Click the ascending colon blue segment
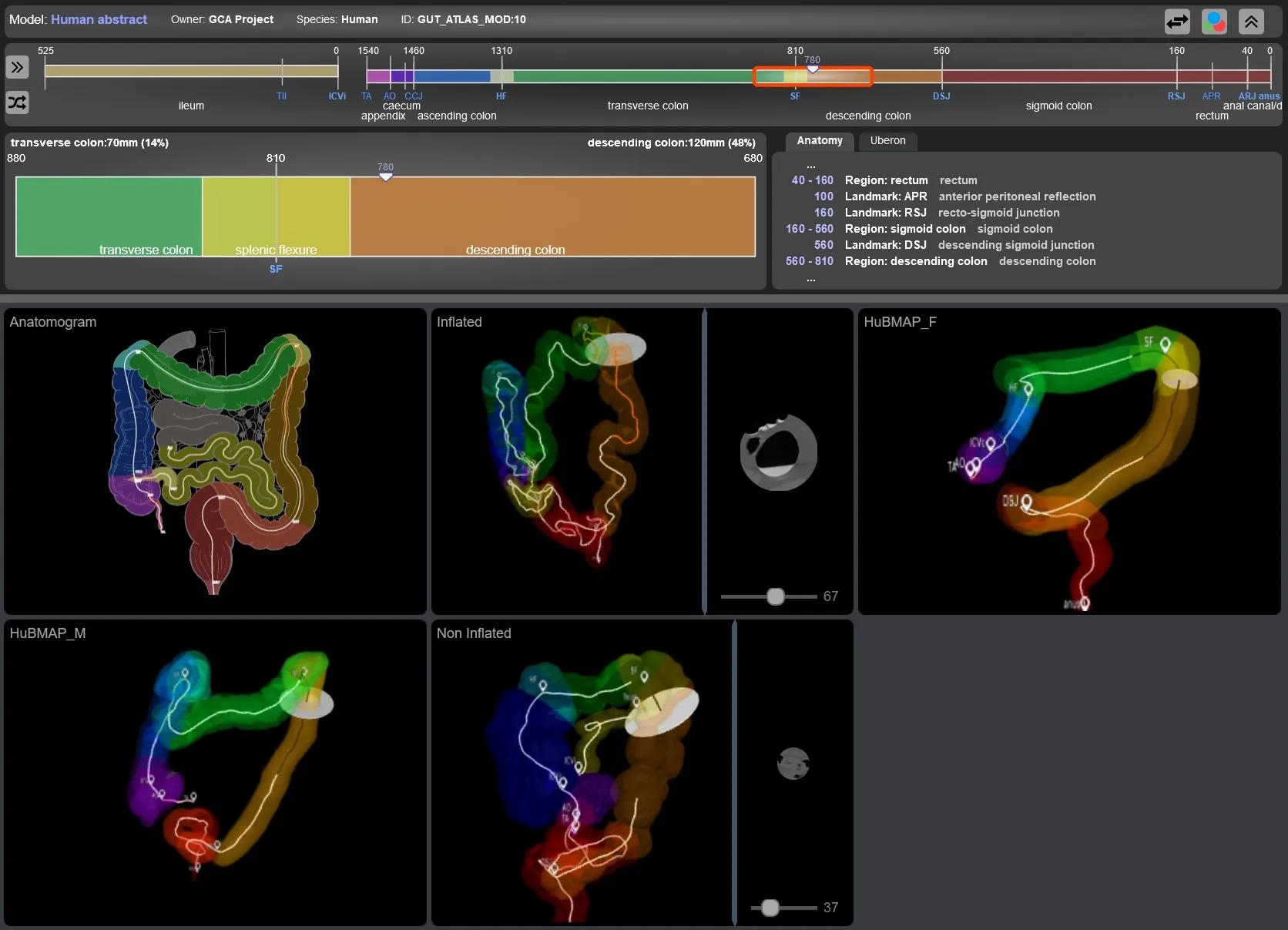Image resolution: width=1288 pixels, height=930 pixels. [451, 76]
